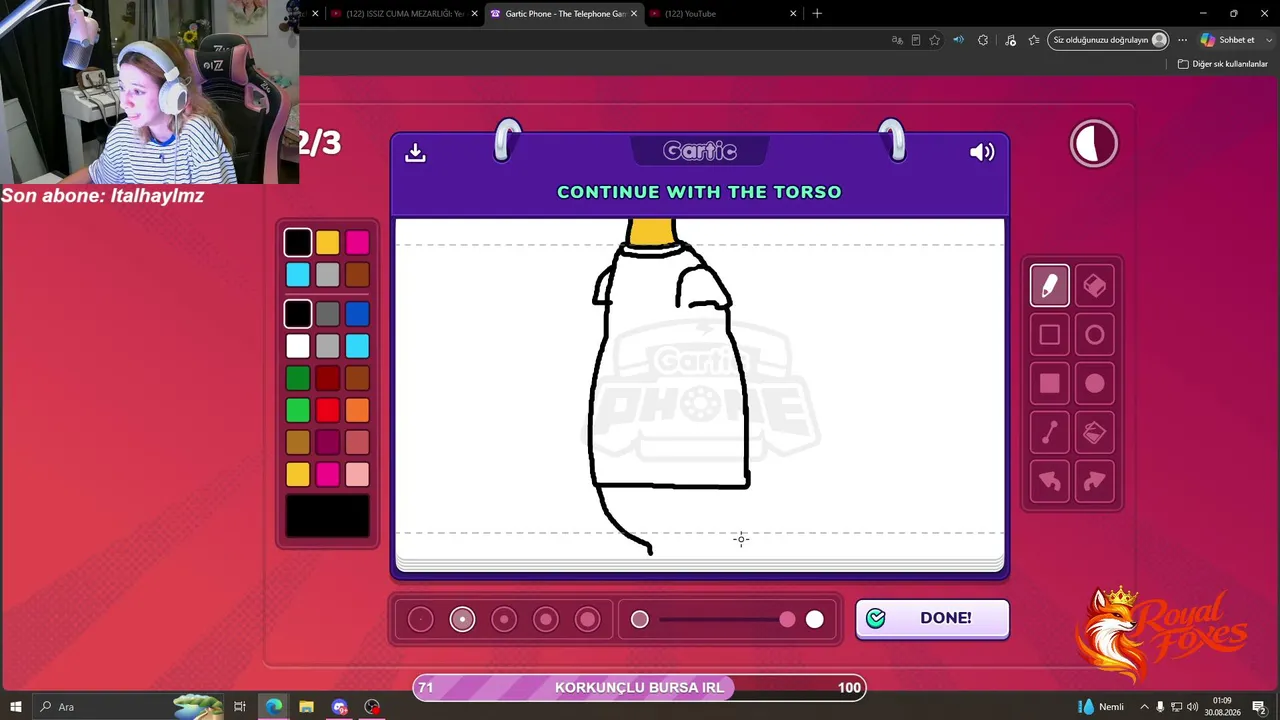Select the eraser tool
Viewport: 1280px width, 720px height.
[x=1094, y=286]
